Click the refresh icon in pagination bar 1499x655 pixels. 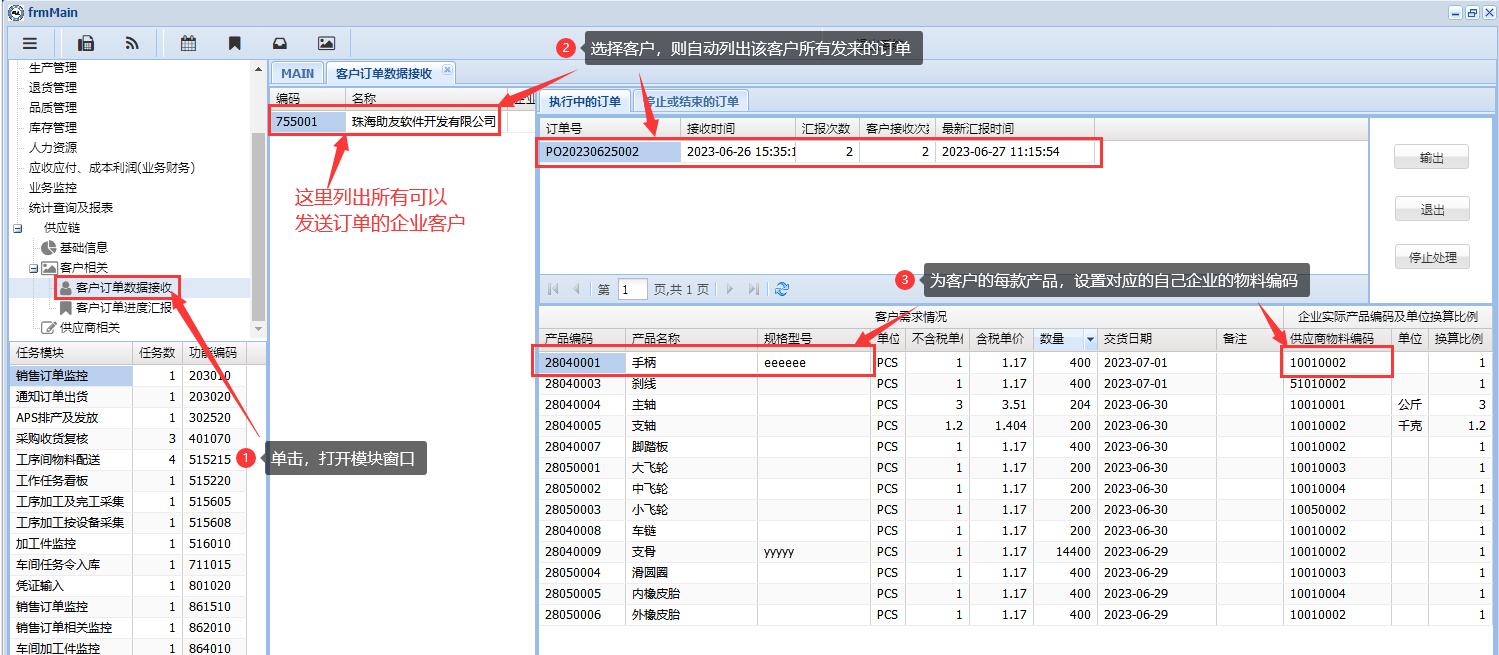coord(782,289)
